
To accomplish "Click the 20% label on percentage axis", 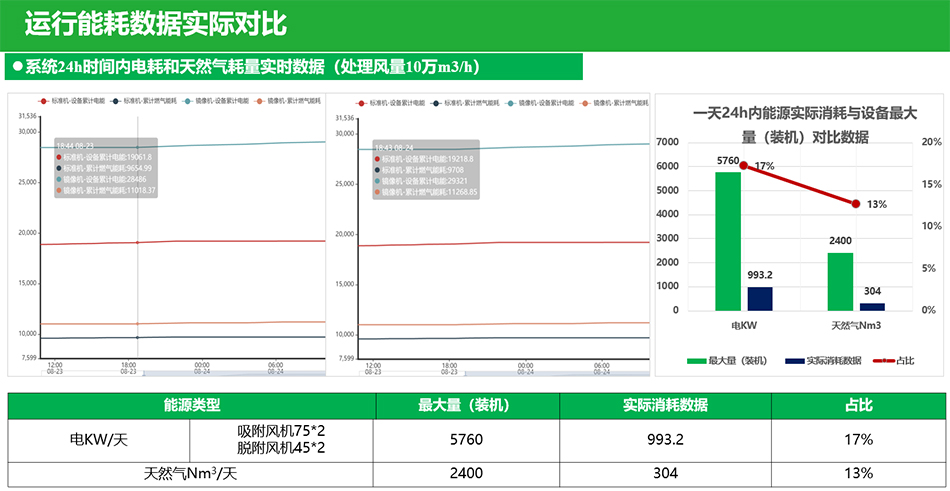I will coord(931,142).
